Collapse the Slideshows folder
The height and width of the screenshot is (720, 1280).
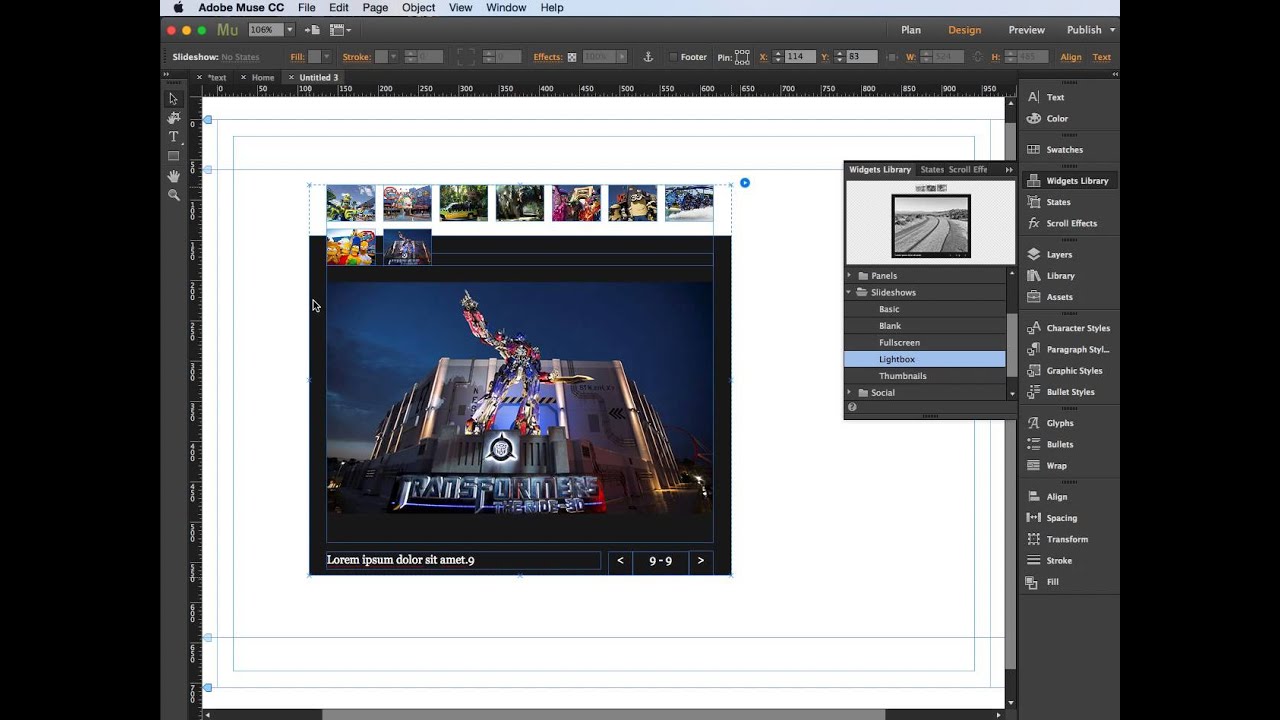pyautogui.click(x=850, y=293)
